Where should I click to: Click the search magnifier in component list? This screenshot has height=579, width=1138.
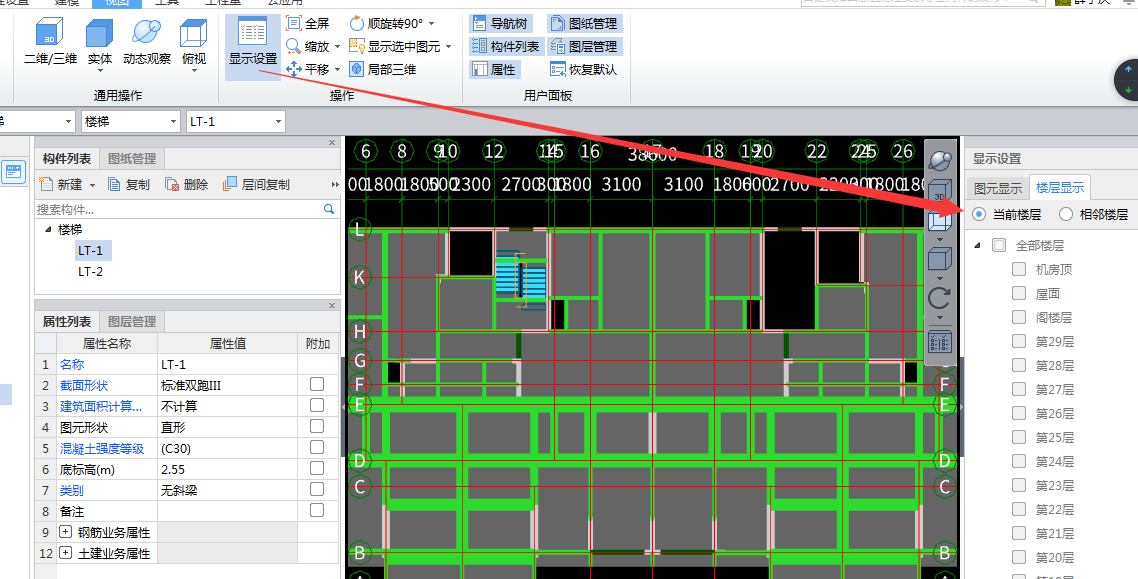point(329,209)
